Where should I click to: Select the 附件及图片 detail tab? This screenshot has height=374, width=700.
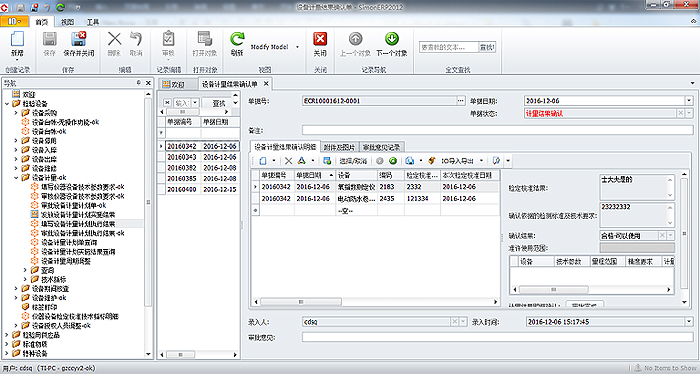(x=339, y=147)
